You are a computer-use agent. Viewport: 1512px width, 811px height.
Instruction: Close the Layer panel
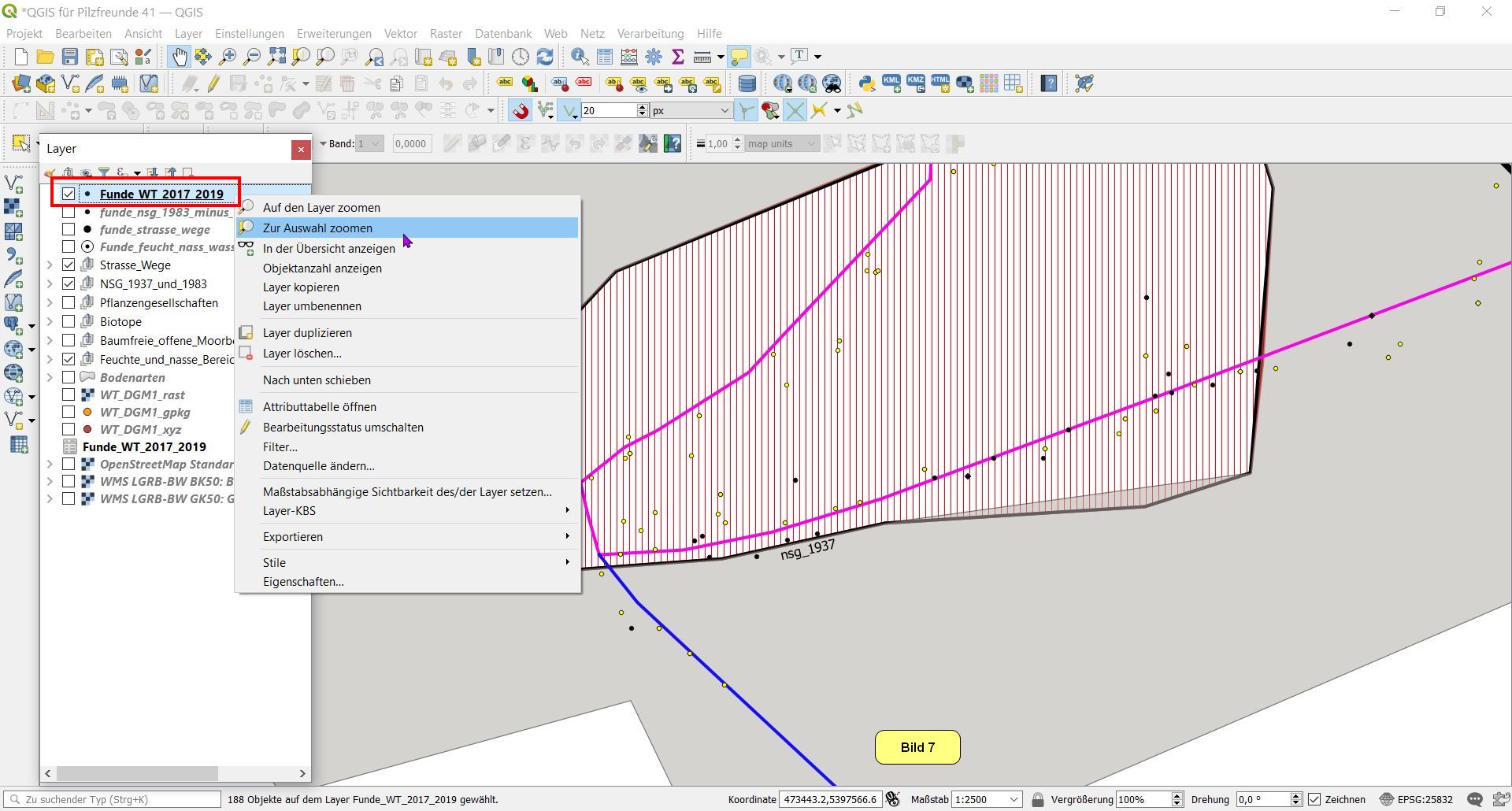pyautogui.click(x=301, y=150)
